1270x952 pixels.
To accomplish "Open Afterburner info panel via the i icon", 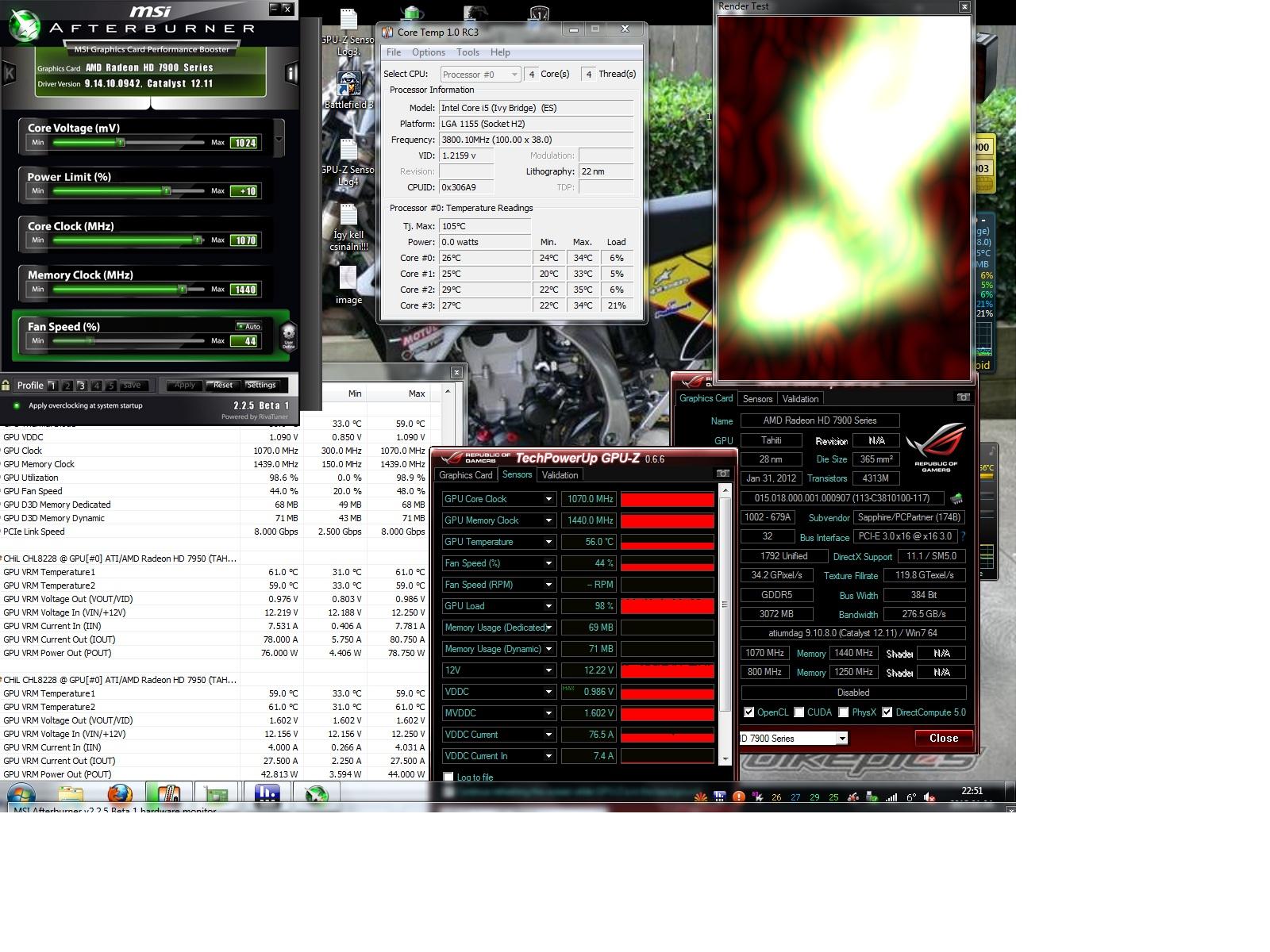I will [x=291, y=73].
